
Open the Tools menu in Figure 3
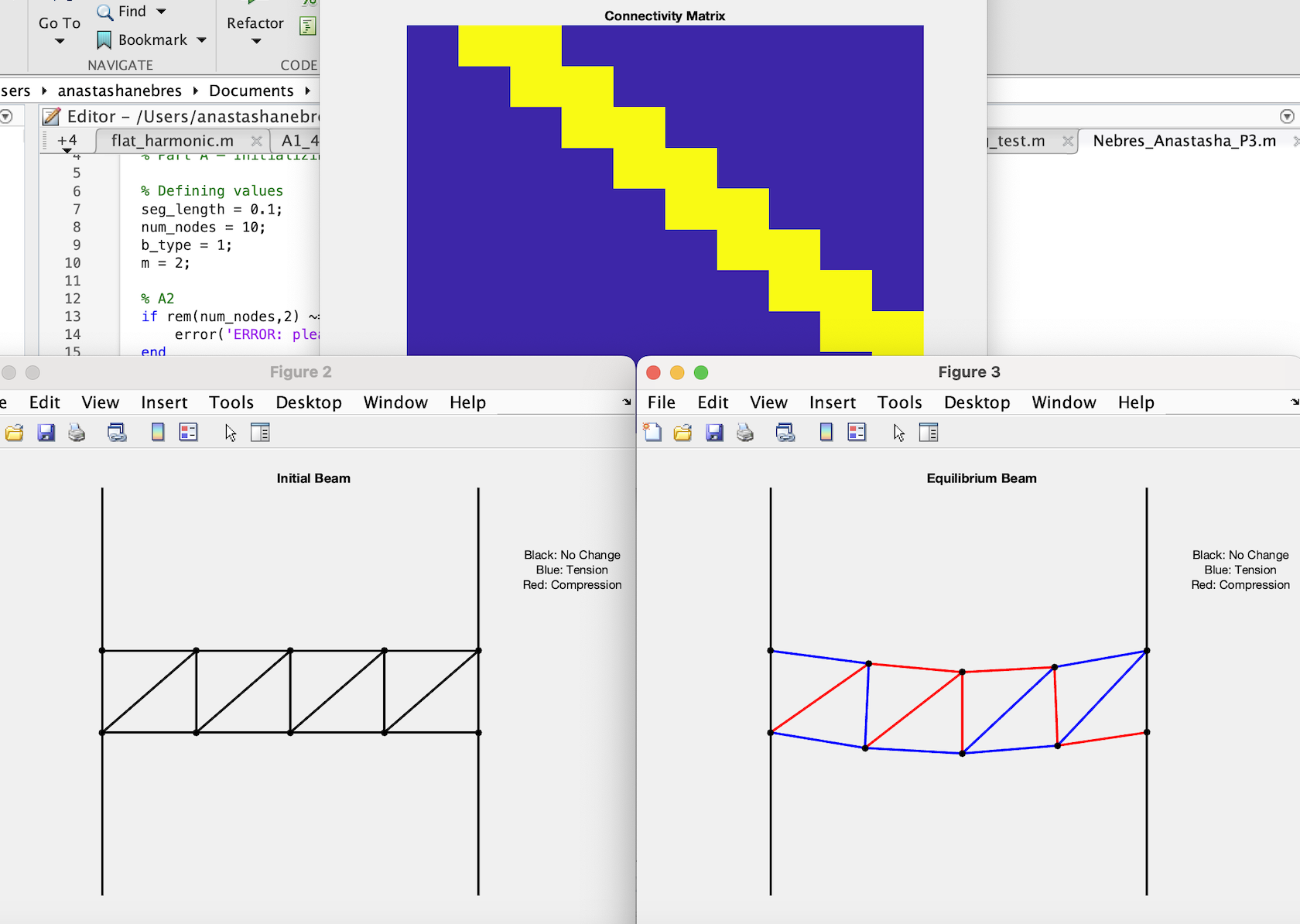coord(899,402)
